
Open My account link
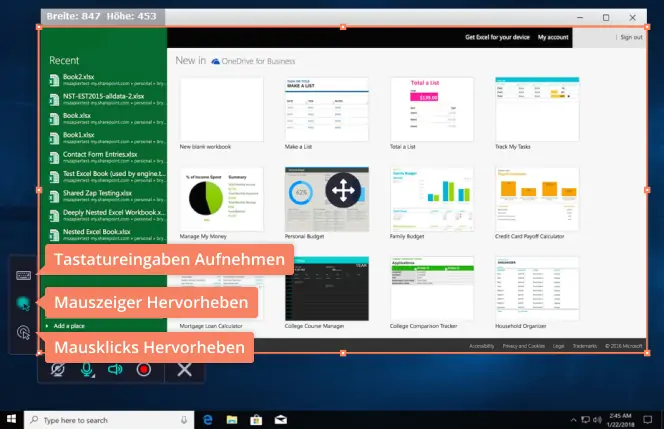[553, 37]
